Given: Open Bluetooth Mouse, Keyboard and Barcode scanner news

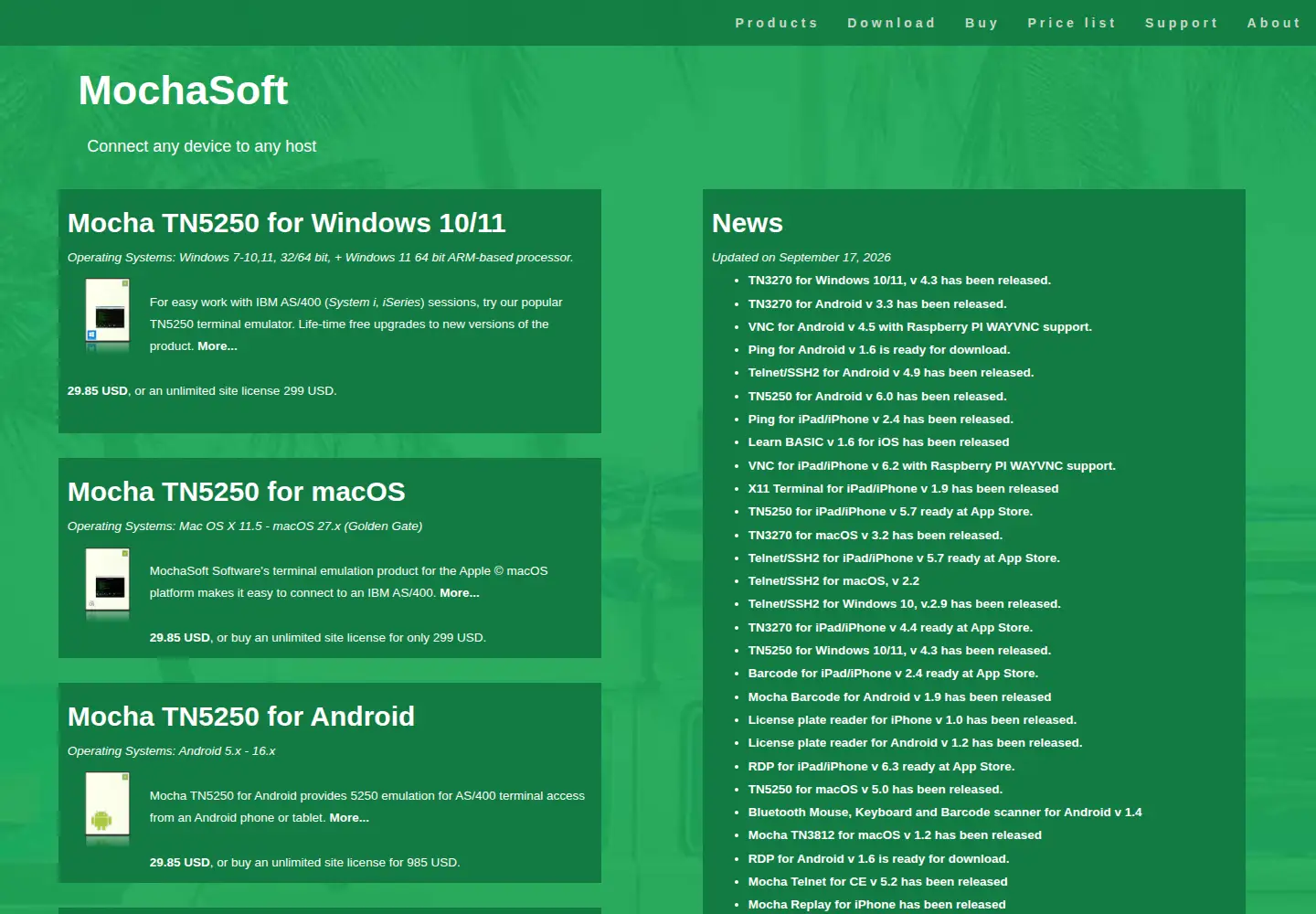Looking at the screenshot, I should pos(945,813).
